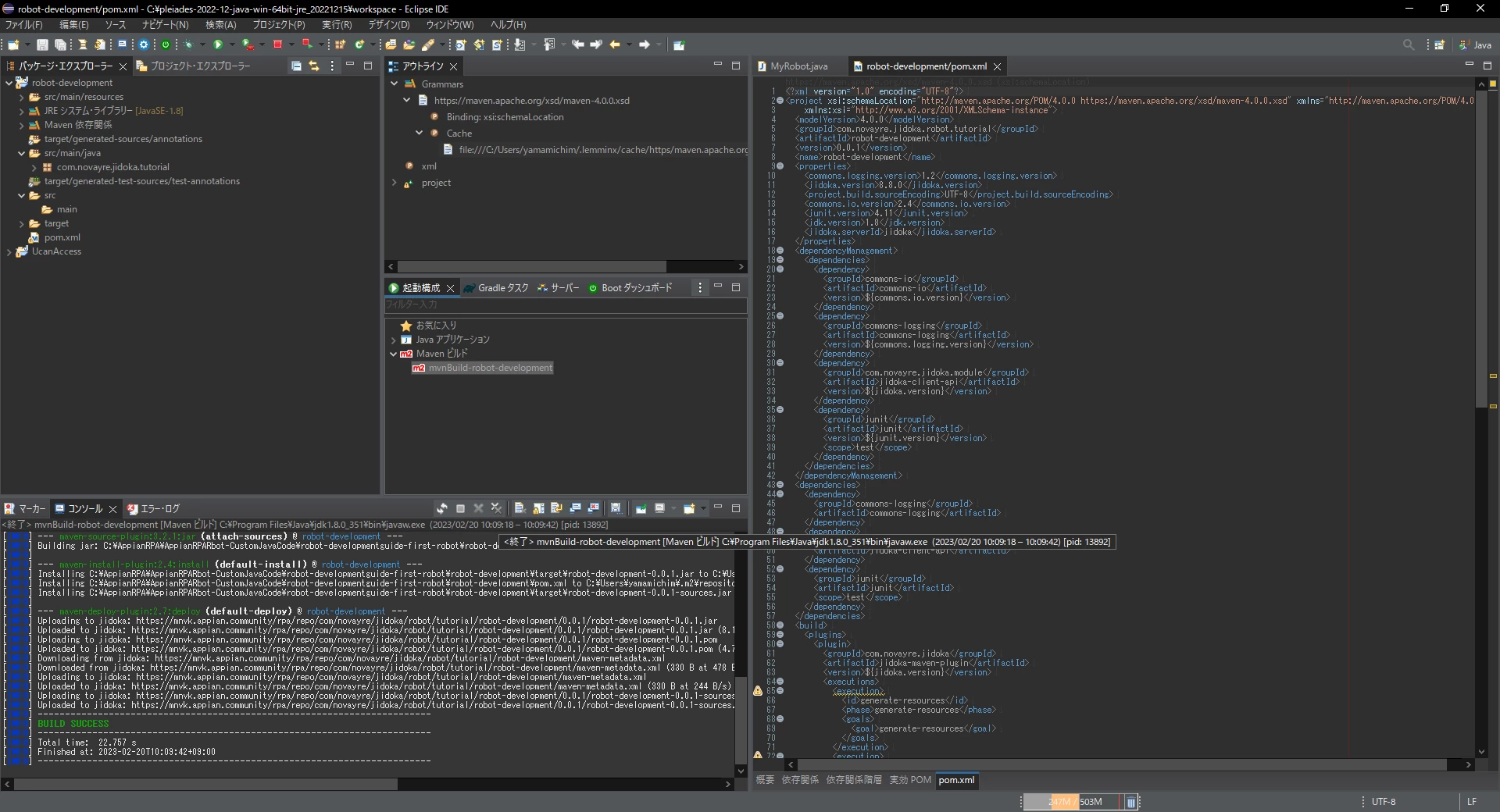Open launch configurations view menu
This screenshot has width=1500, height=812.
point(700,287)
